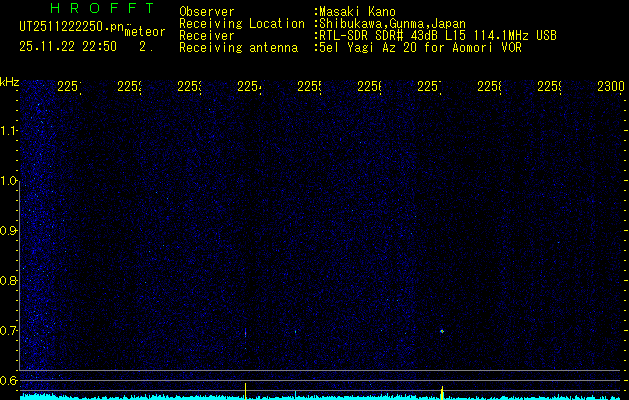
Task: Click the 2254 time axis label
Action: pyautogui.click(x=249, y=87)
